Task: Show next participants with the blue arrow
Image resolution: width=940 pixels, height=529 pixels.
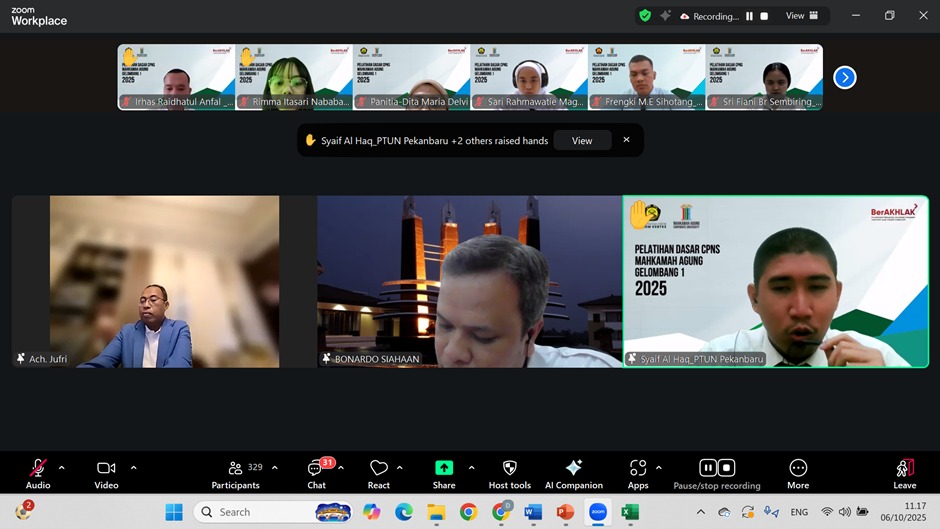Action: click(x=845, y=77)
